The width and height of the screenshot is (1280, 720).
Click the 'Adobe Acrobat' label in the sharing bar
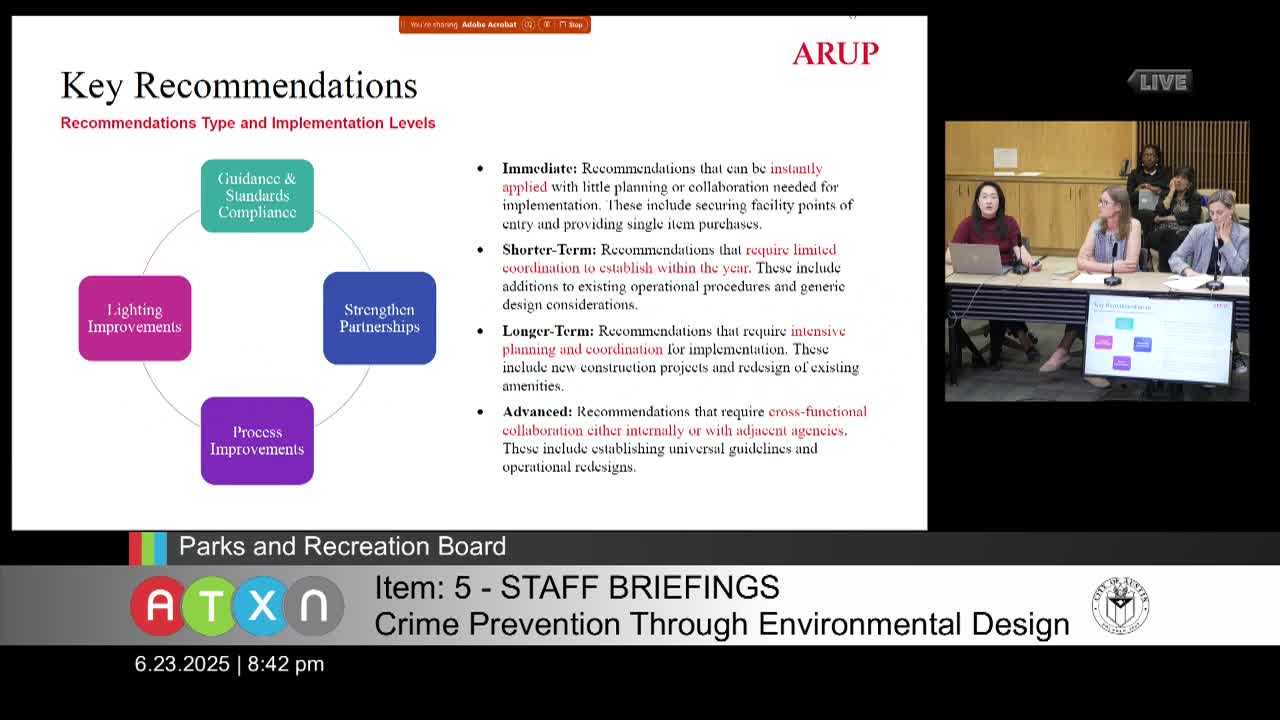pos(489,25)
